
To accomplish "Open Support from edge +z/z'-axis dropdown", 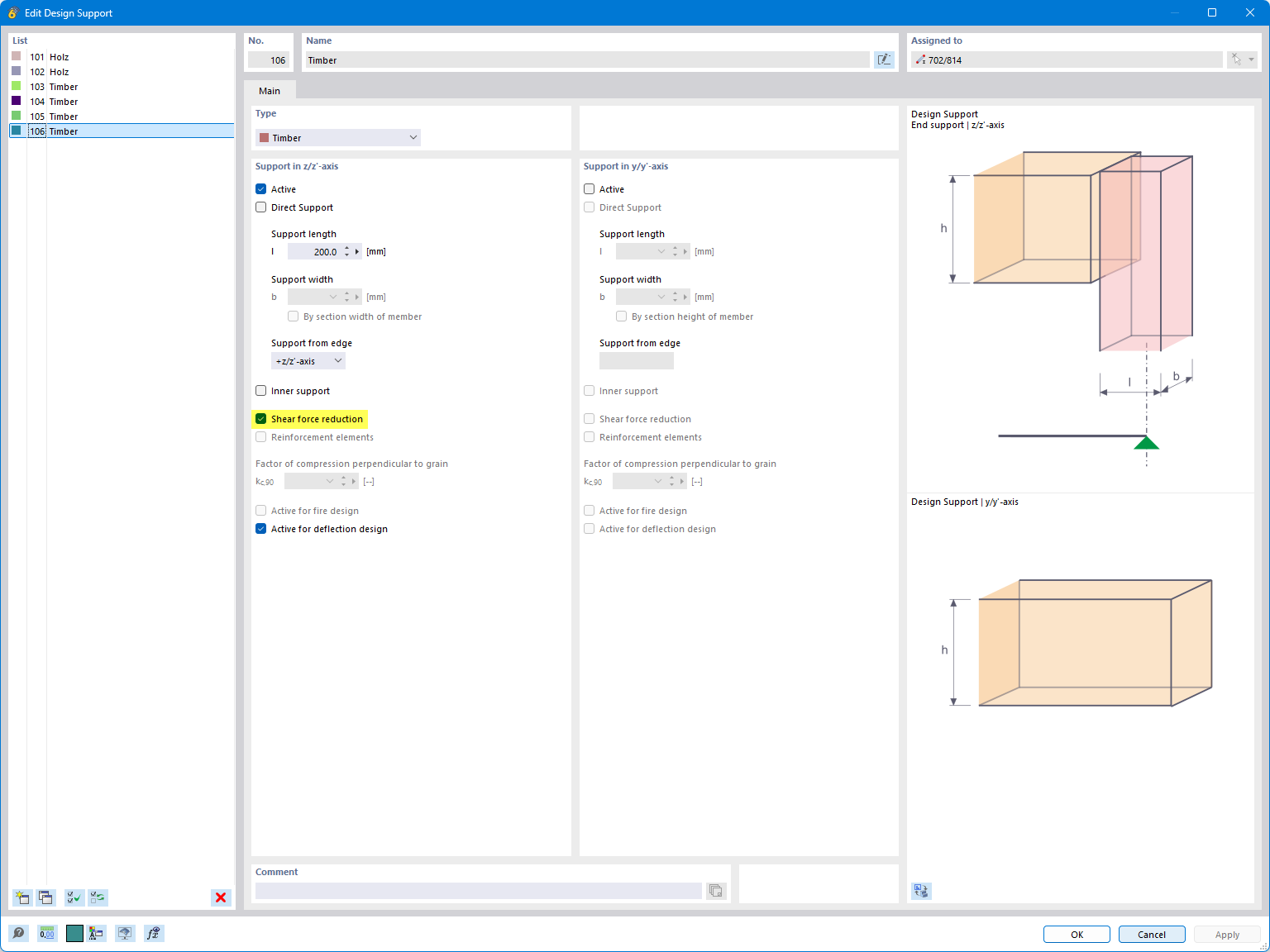I will tap(308, 361).
